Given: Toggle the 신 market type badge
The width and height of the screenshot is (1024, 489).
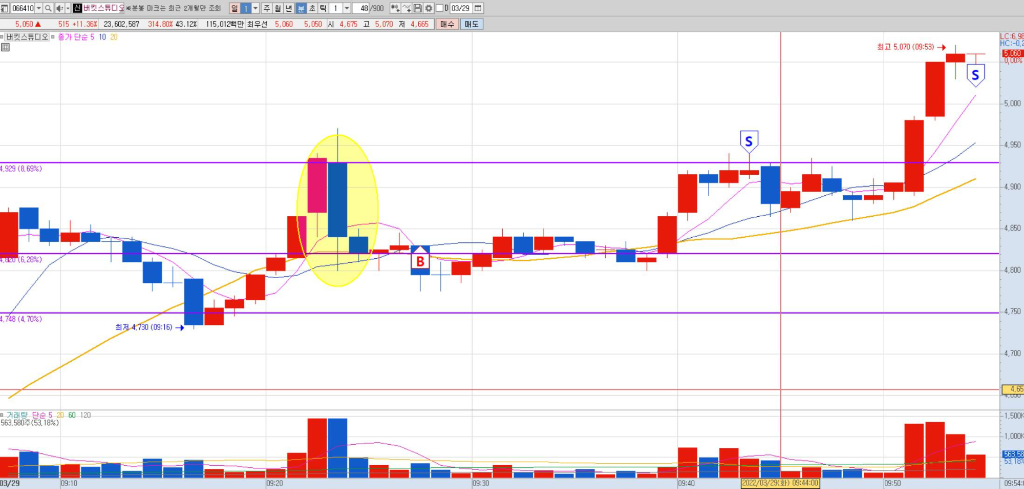Looking at the screenshot, I should click(77, 8).
